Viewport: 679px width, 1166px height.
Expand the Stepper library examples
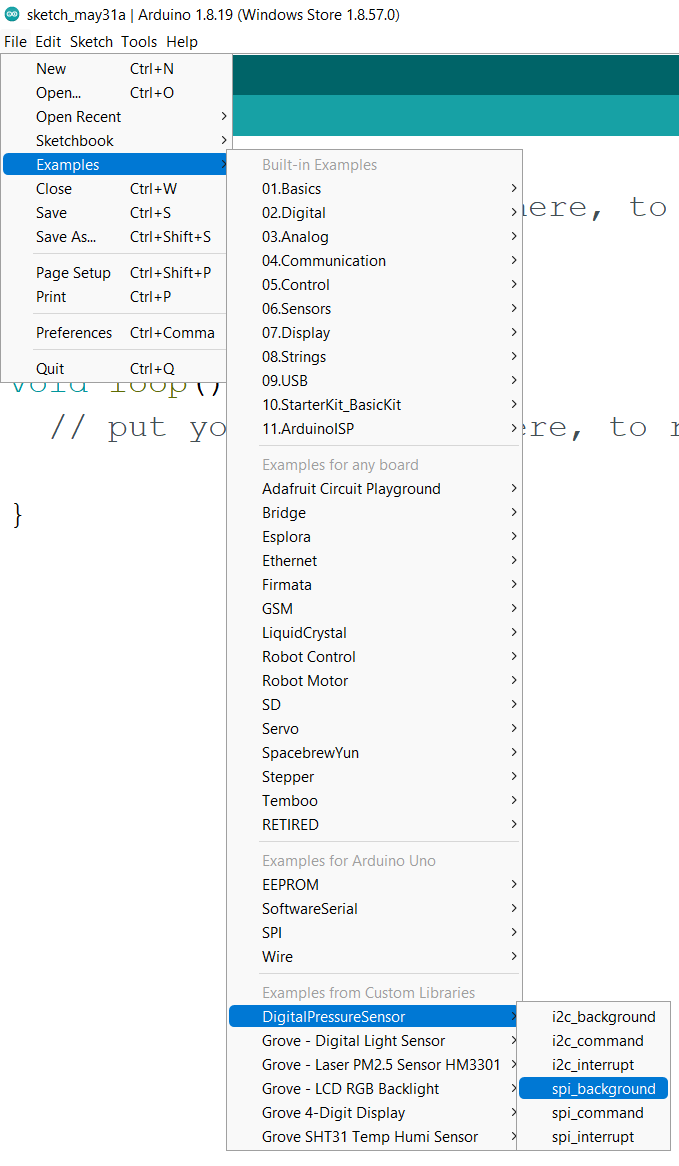click(374, 776)
